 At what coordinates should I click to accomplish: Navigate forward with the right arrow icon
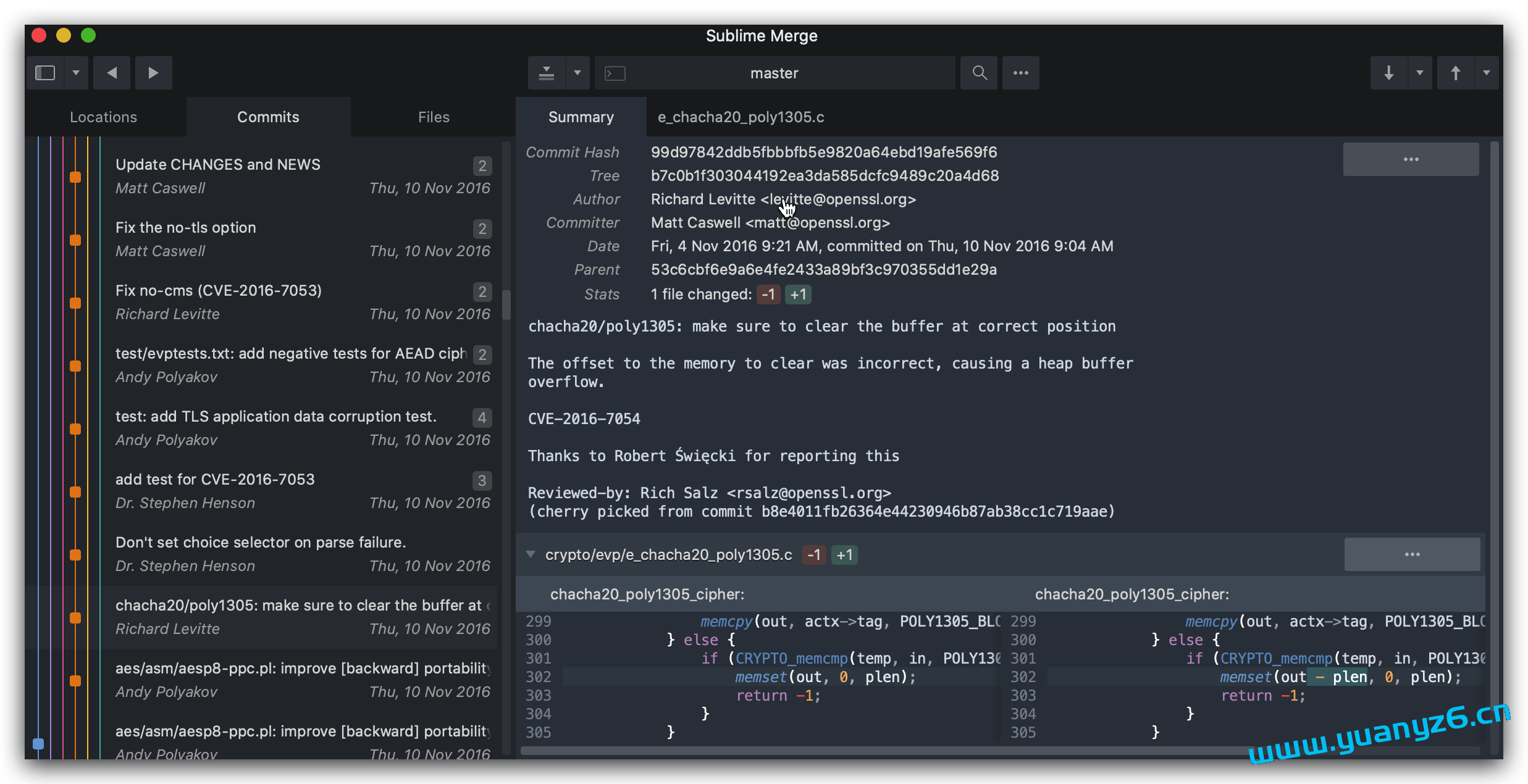(x=153, y=72)
